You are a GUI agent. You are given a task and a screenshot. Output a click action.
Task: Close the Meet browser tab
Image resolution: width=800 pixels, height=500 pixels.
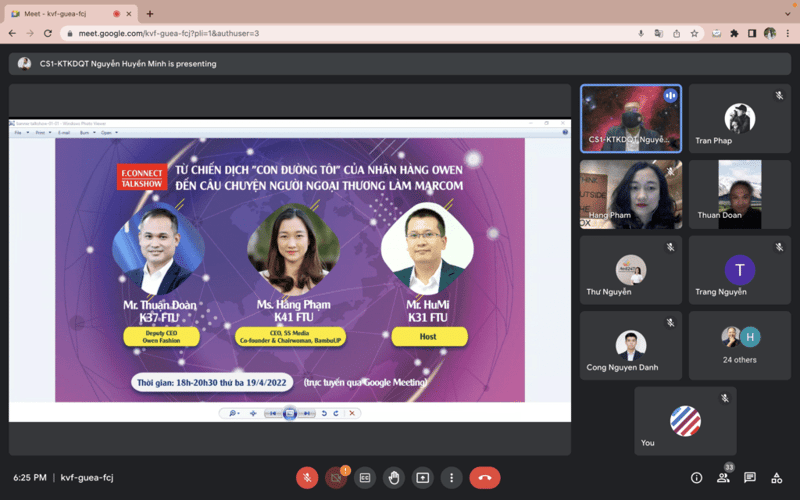129,14
